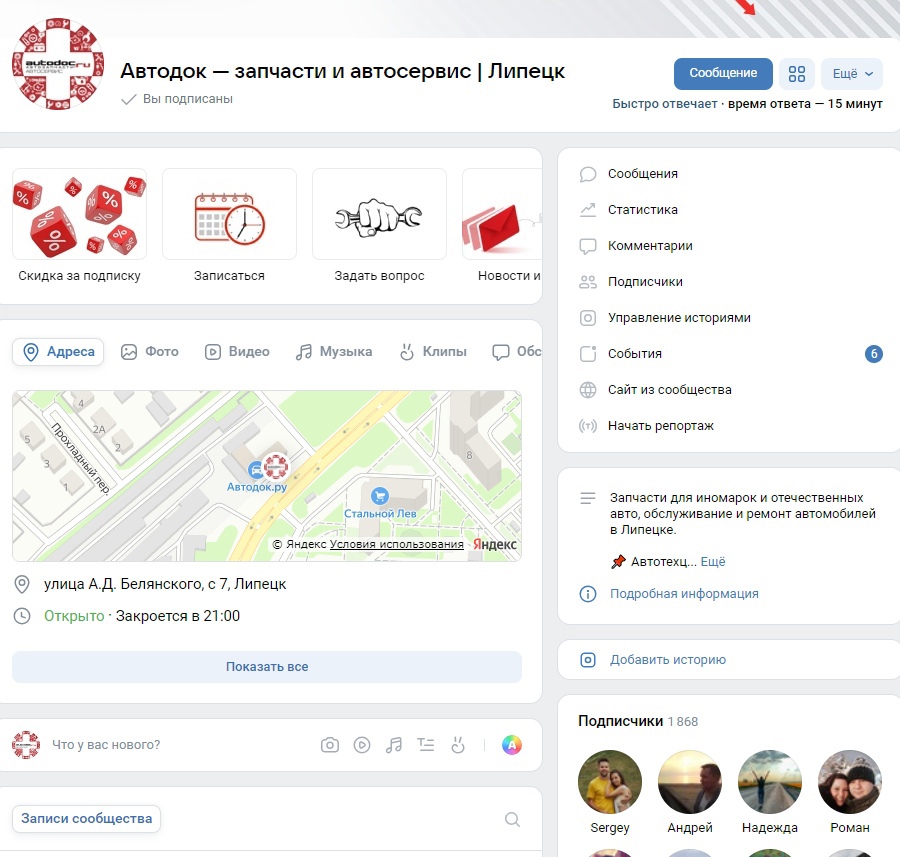Open subscriber Роман's avatar
Image resolution: width=900 pixels, height=857 pixels.
[x=849, y=782]
